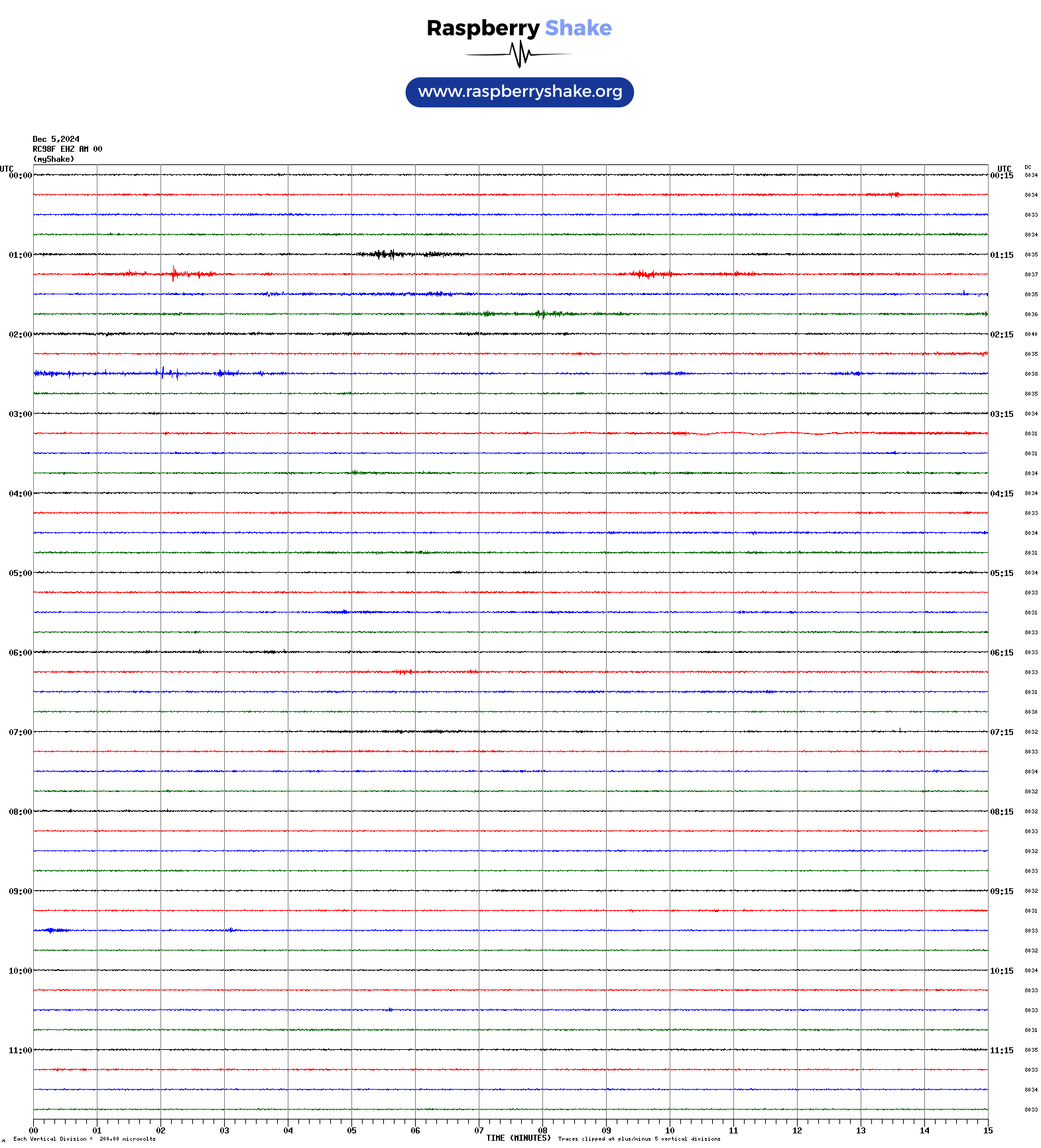The image size is (1041, 1148).
Task: Click the DC offset value 8036
Action: coord(1031,314)
